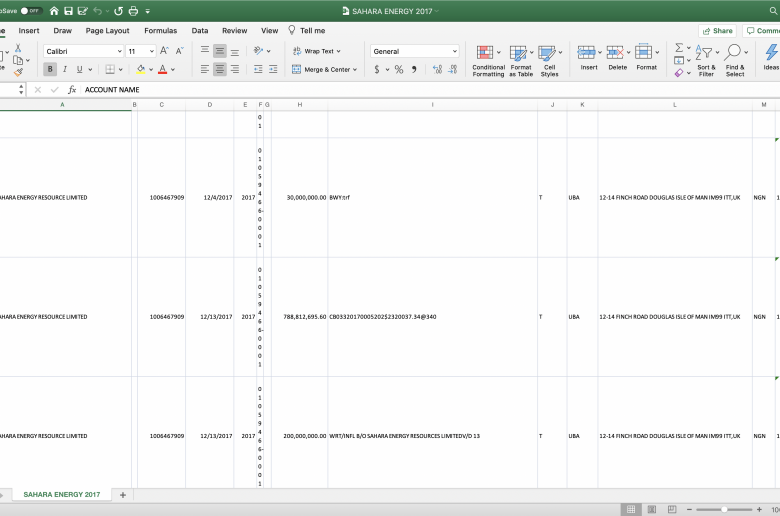Select the SAHARA ENERGY 2017 sheet tab

[62, 495]
